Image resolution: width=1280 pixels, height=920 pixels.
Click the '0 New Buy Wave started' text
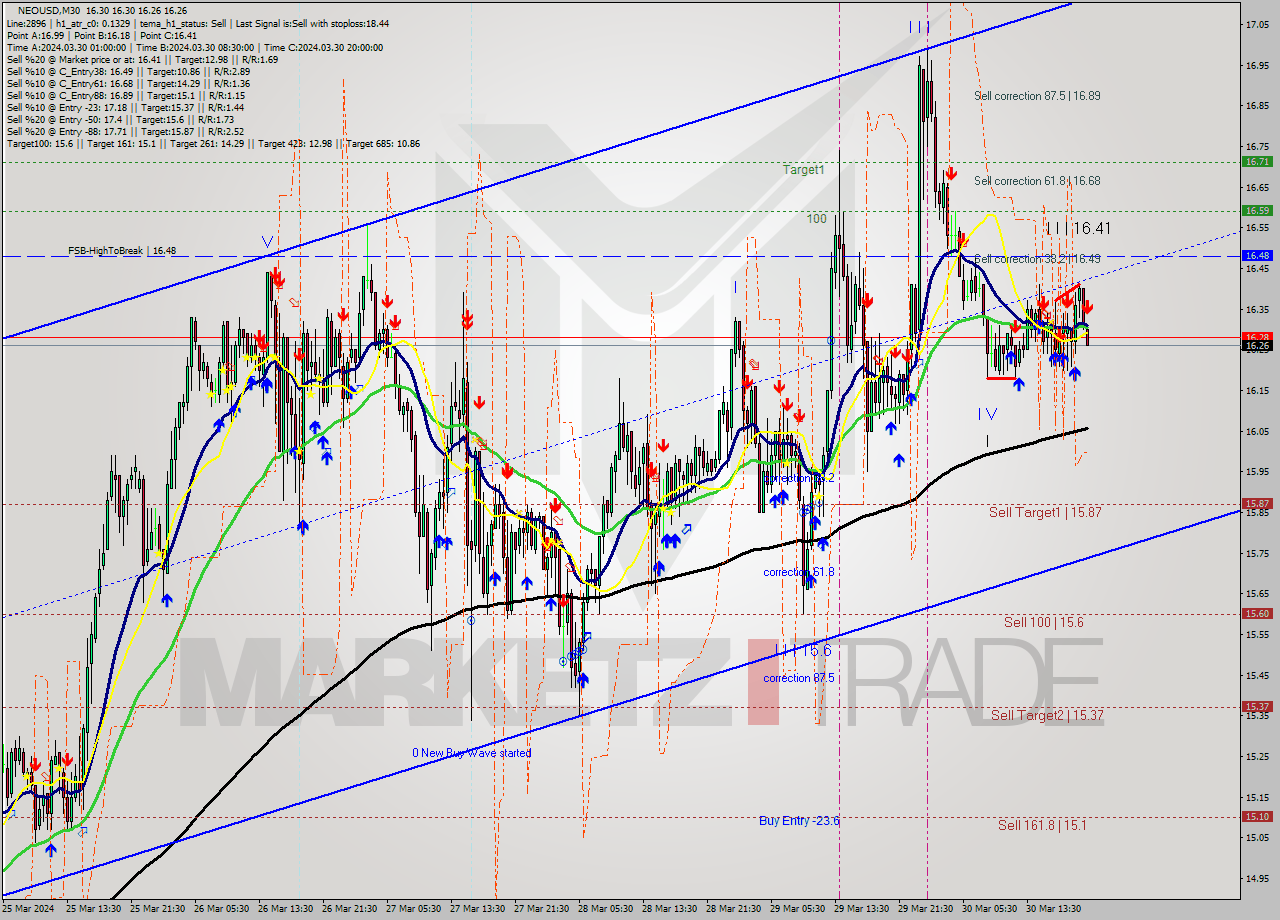click(x=472, y=753)
